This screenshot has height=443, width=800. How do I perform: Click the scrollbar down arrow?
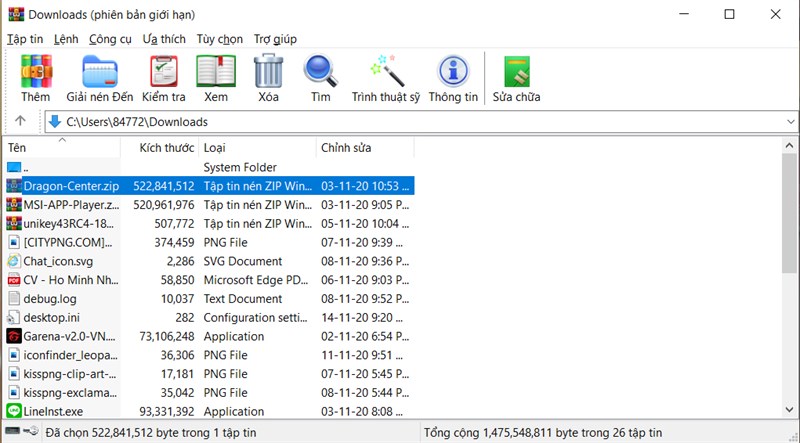coord(789,409)
